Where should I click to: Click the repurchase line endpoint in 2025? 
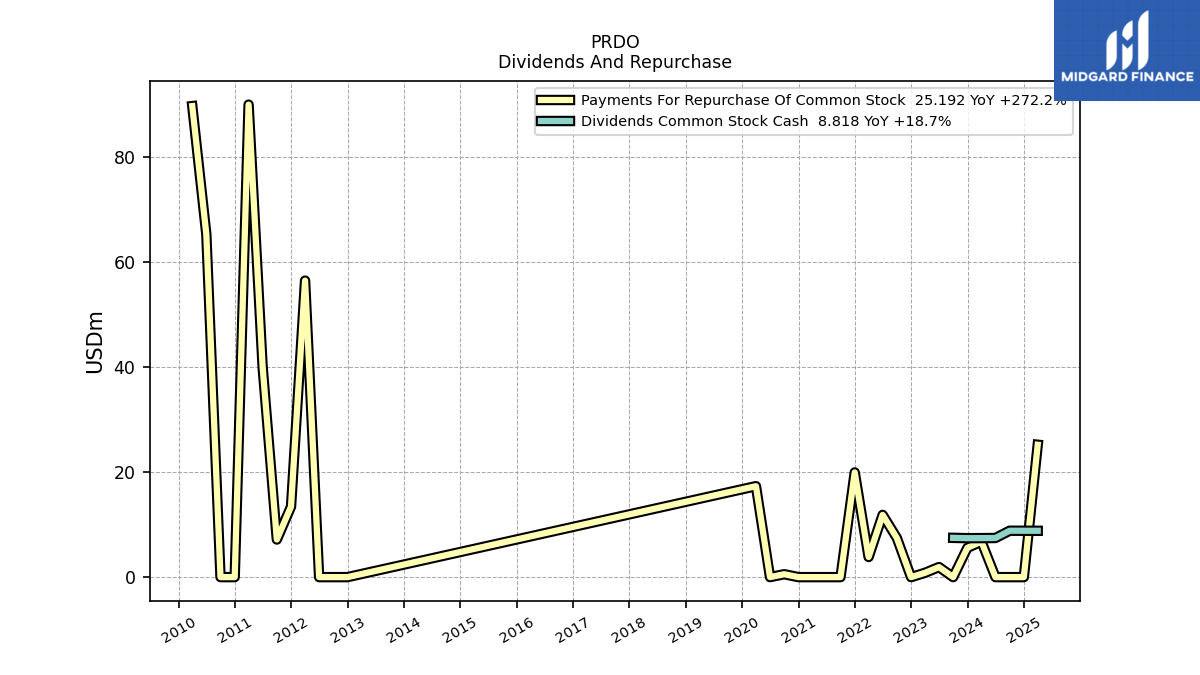(1038, 441)
